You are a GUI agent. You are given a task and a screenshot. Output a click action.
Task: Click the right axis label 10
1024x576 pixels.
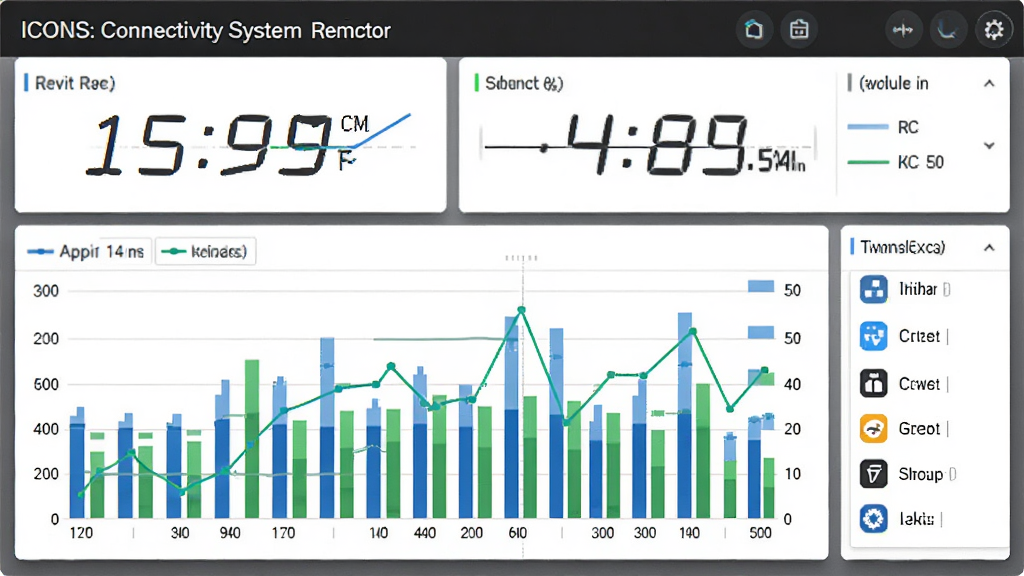tap(792, 473)
